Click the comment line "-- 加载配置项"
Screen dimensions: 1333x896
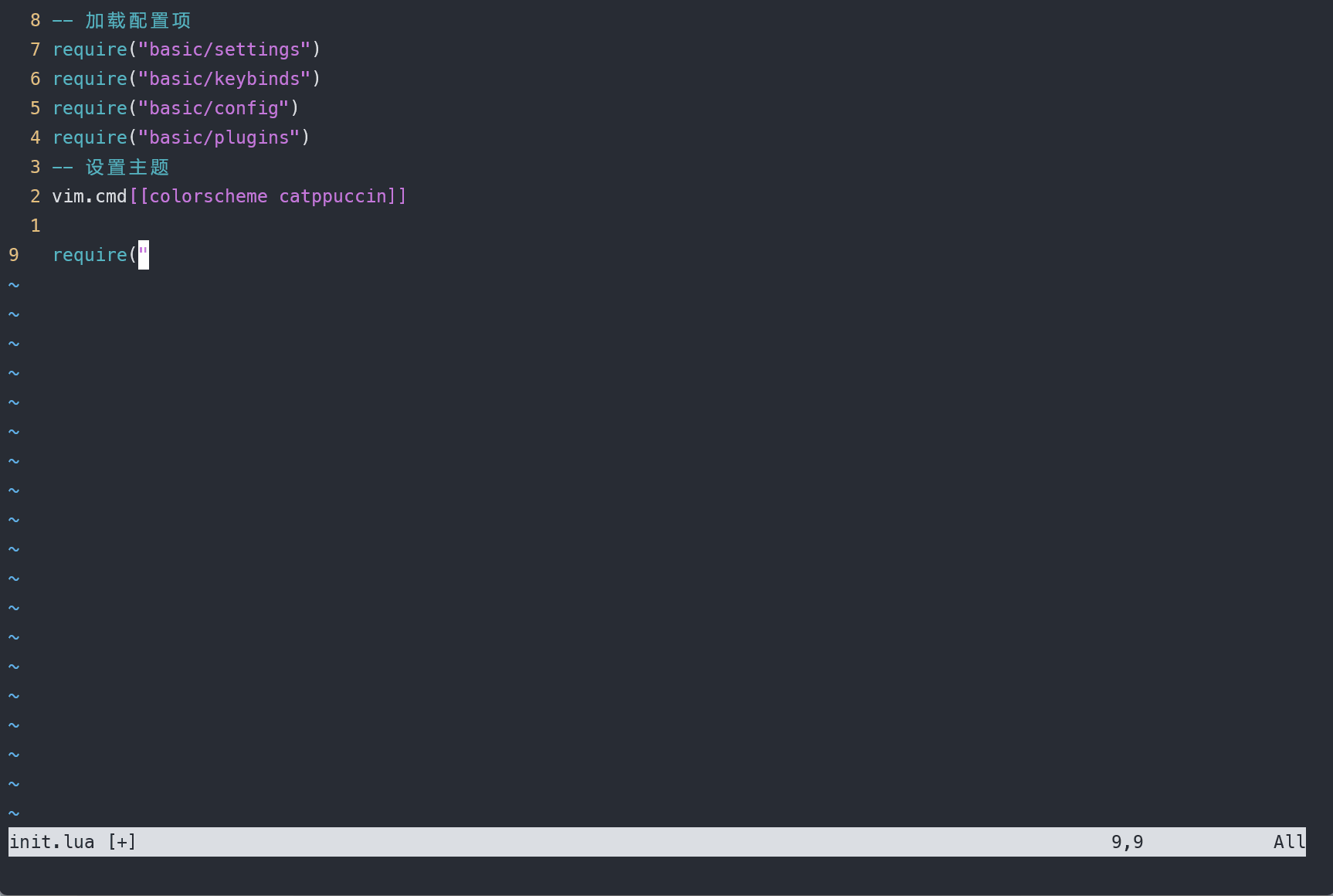[121, 20]
